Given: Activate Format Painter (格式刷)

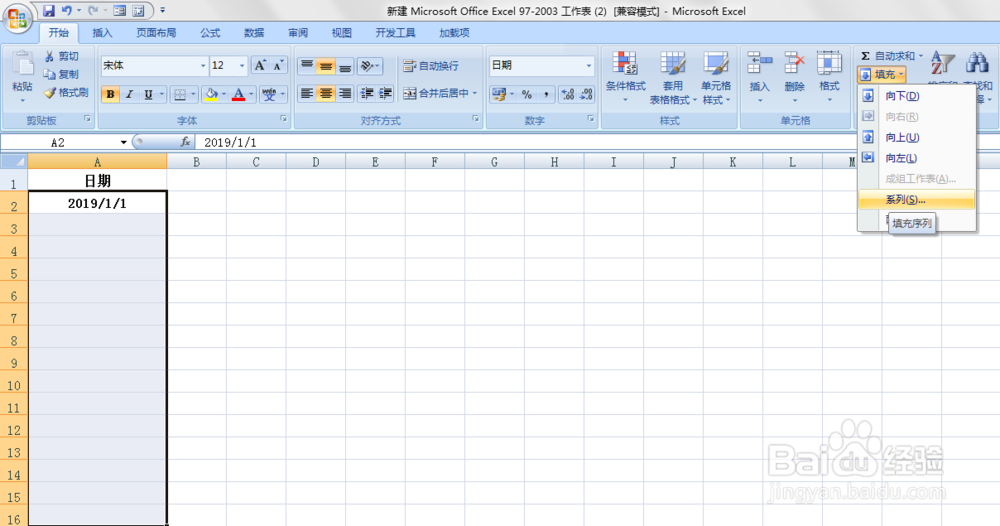Looking at the screenshot, I should 66,92.
